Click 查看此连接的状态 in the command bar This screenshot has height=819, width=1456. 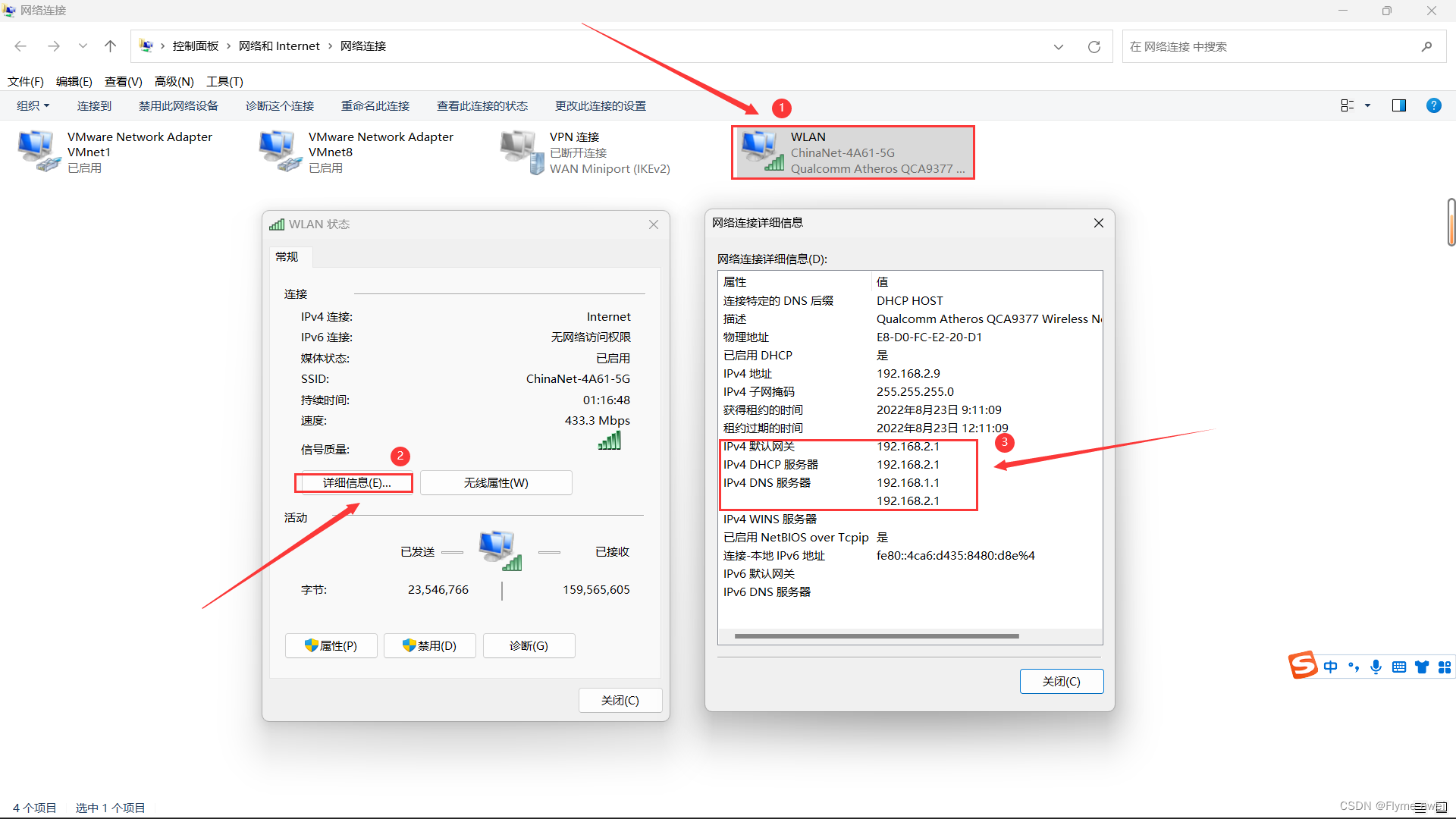(482, 105)
